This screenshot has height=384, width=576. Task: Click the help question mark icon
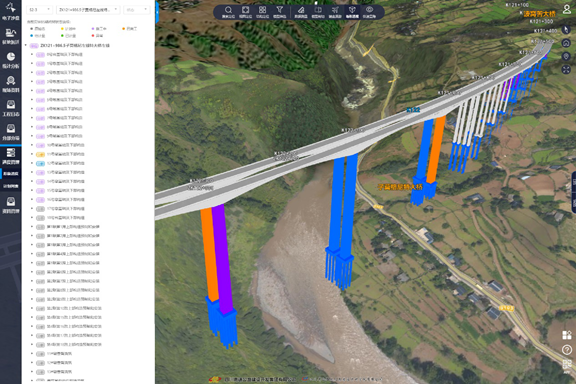tap(567, 349)
